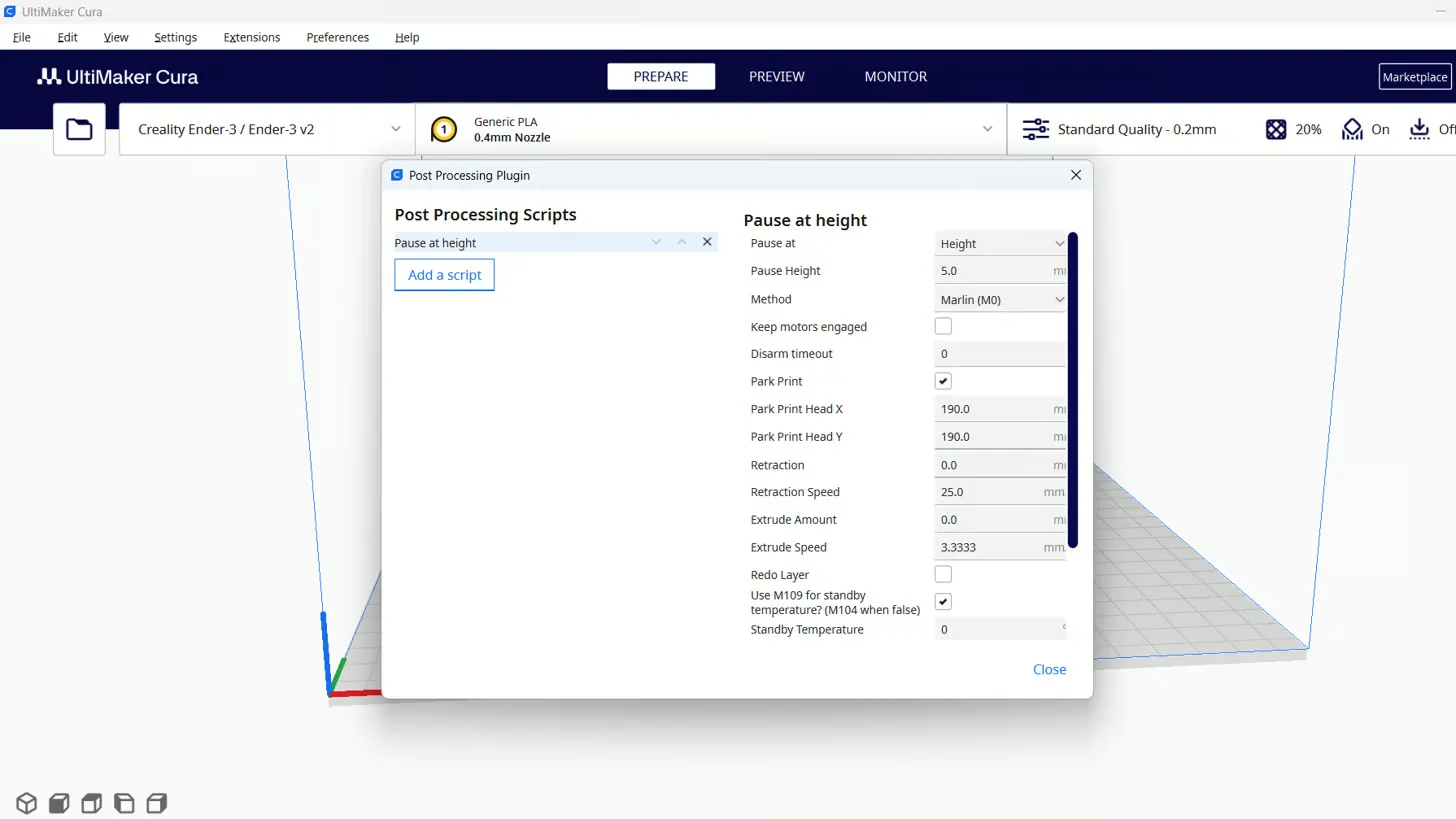Image resolution: width=1456 pixels, height=819 pixels.
Task: Open the file folder icon
Action: [79, 129]
